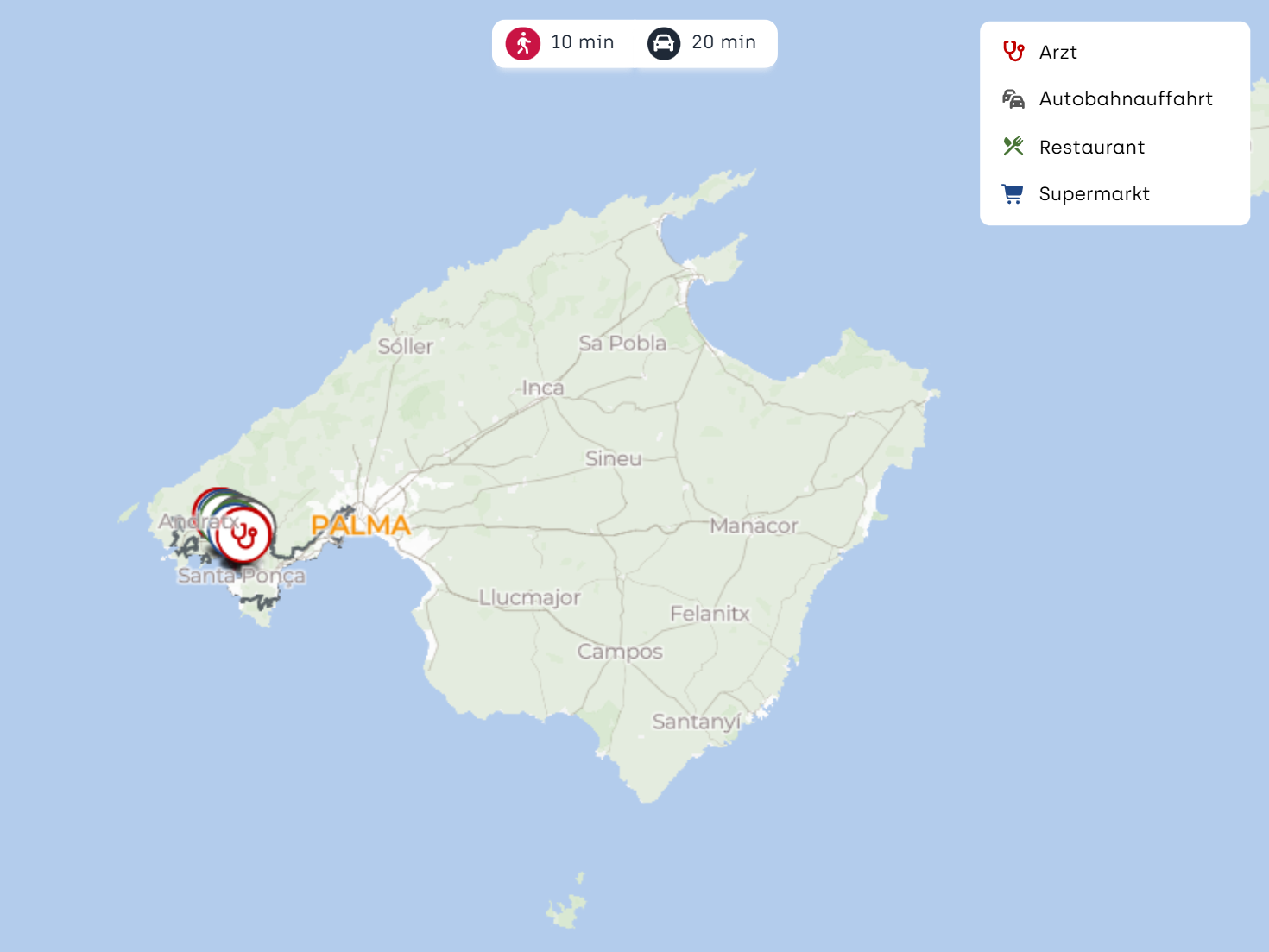Click the Sa Pobla town label
Screen dimensions: 1269x952
click(622, 344)
